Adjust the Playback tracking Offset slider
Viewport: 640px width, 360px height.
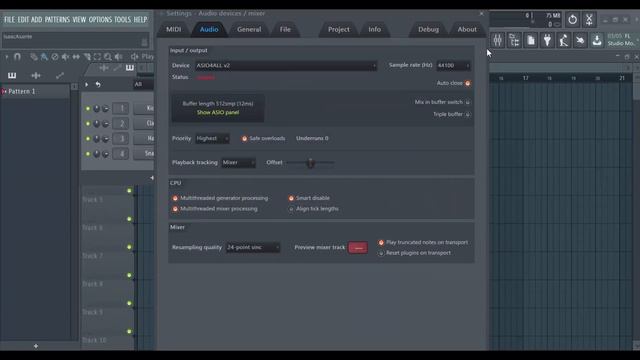(310, 163)
